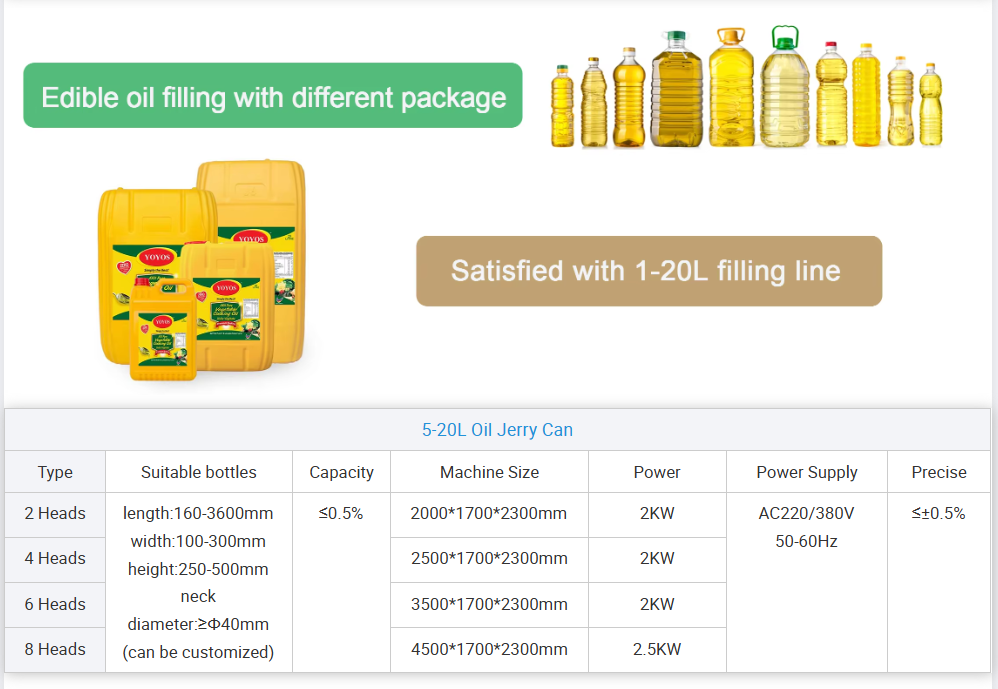Screen dimensions: 998x689
Task: Select the 'Suitable bottles' column header
Action: (x=198, y=472)
